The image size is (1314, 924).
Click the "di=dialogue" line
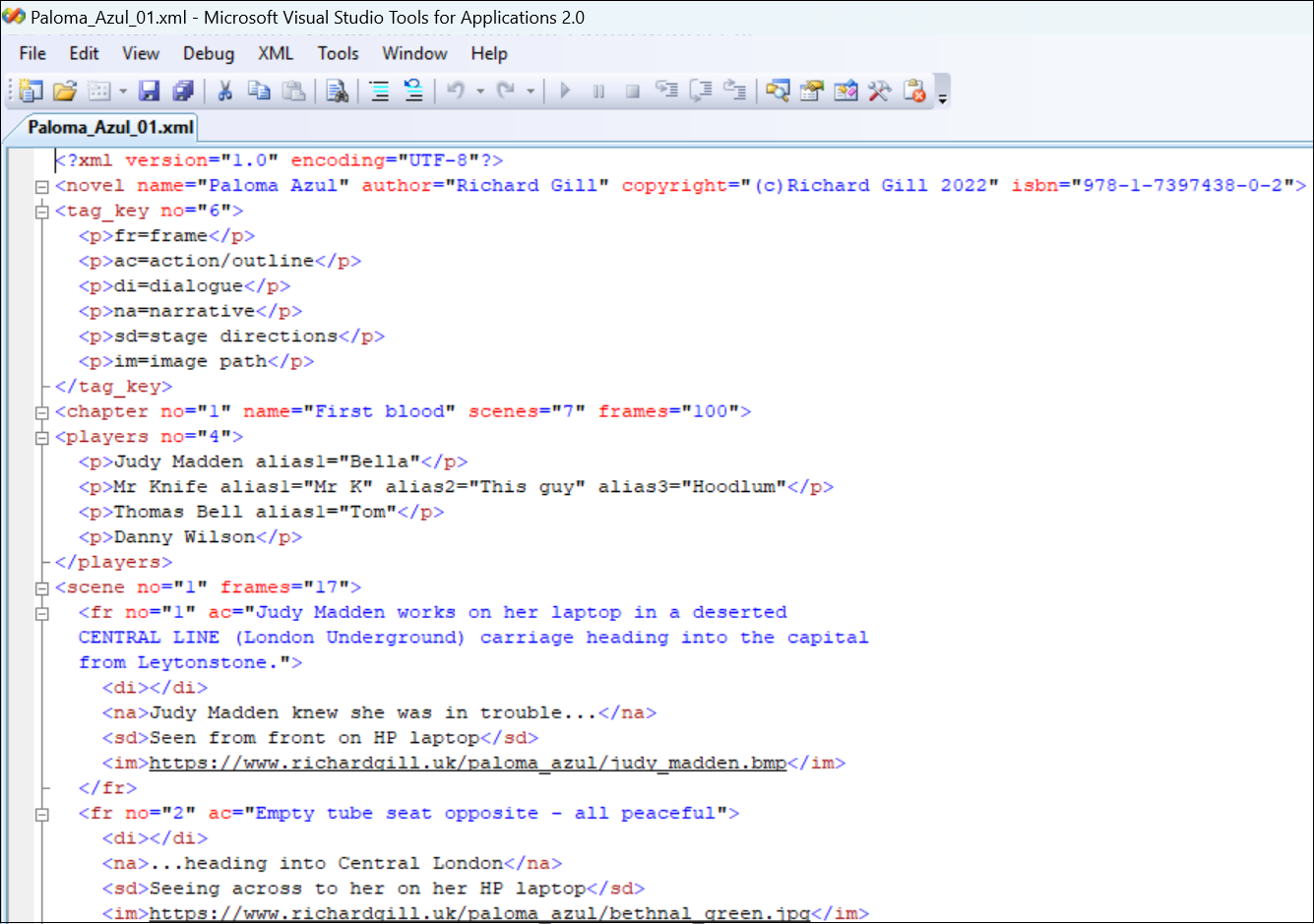click(x=185, y=286)
